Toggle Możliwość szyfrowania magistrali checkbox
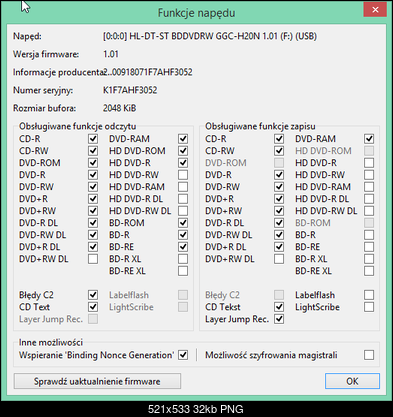393x417 pixels. tap(369, 355)
